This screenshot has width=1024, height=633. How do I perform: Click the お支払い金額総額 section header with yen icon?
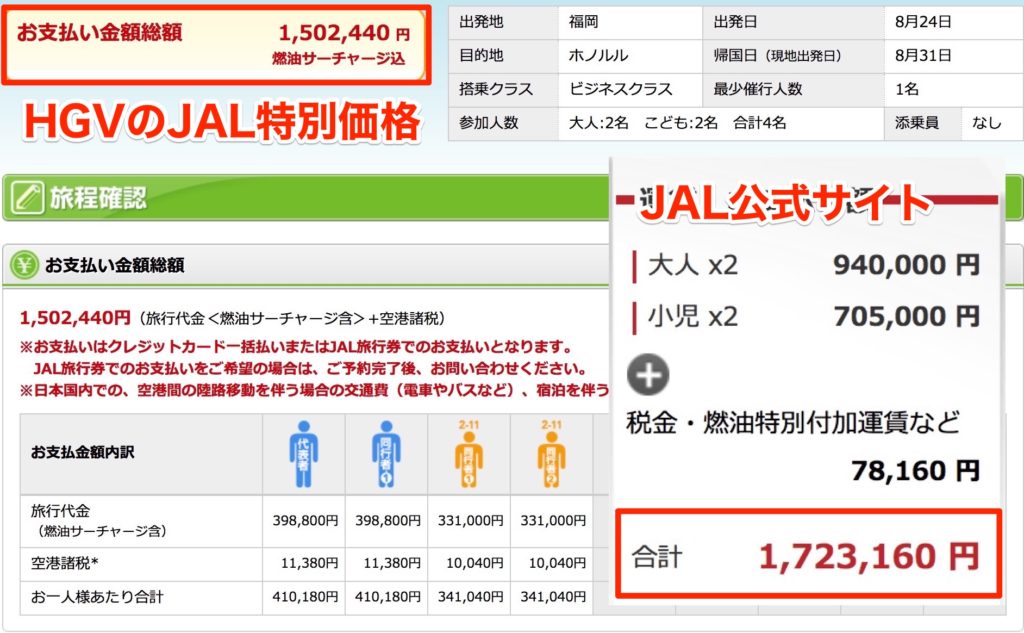(x=306, y=265)
